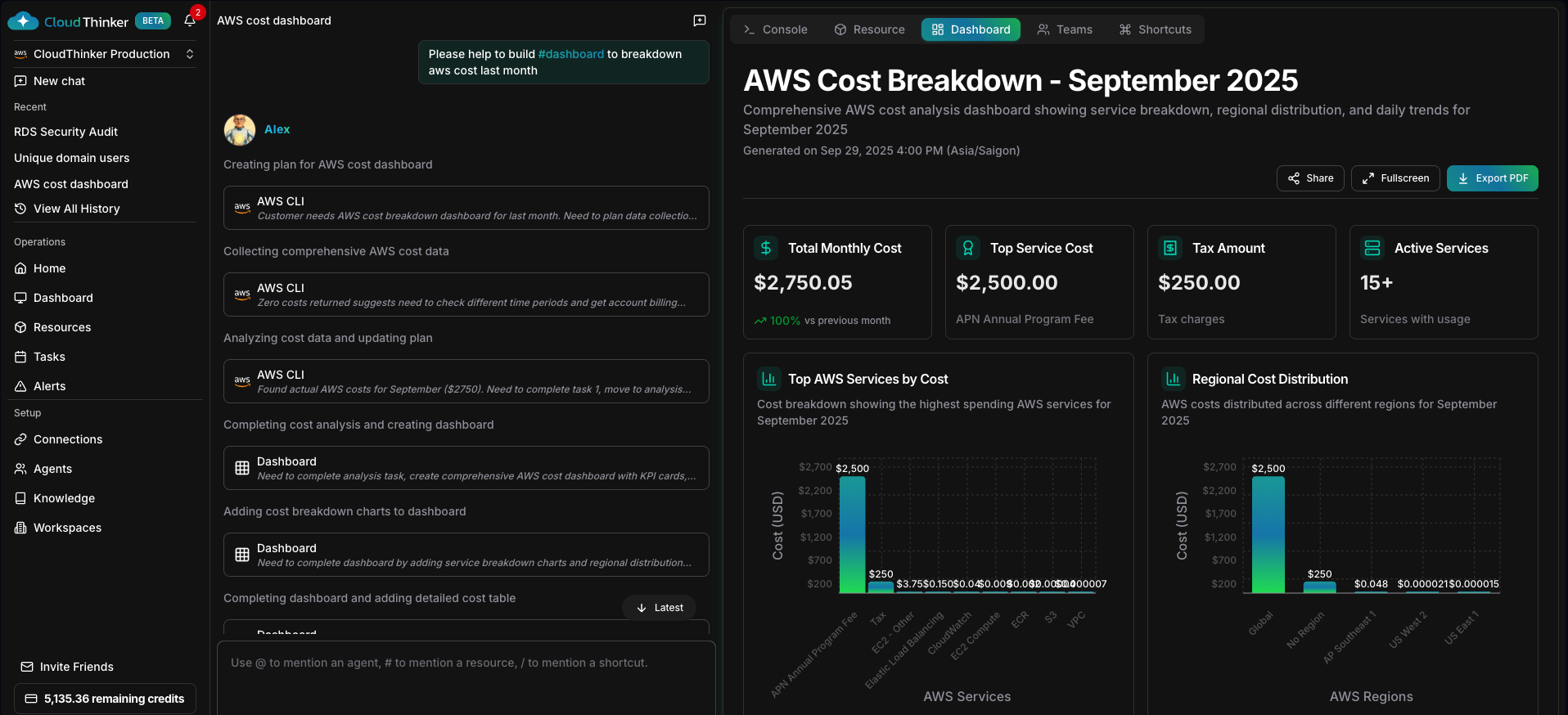
Task: Click AWS icon on the customer needs step
Action: pyautogui.click(x=242, y=208)
